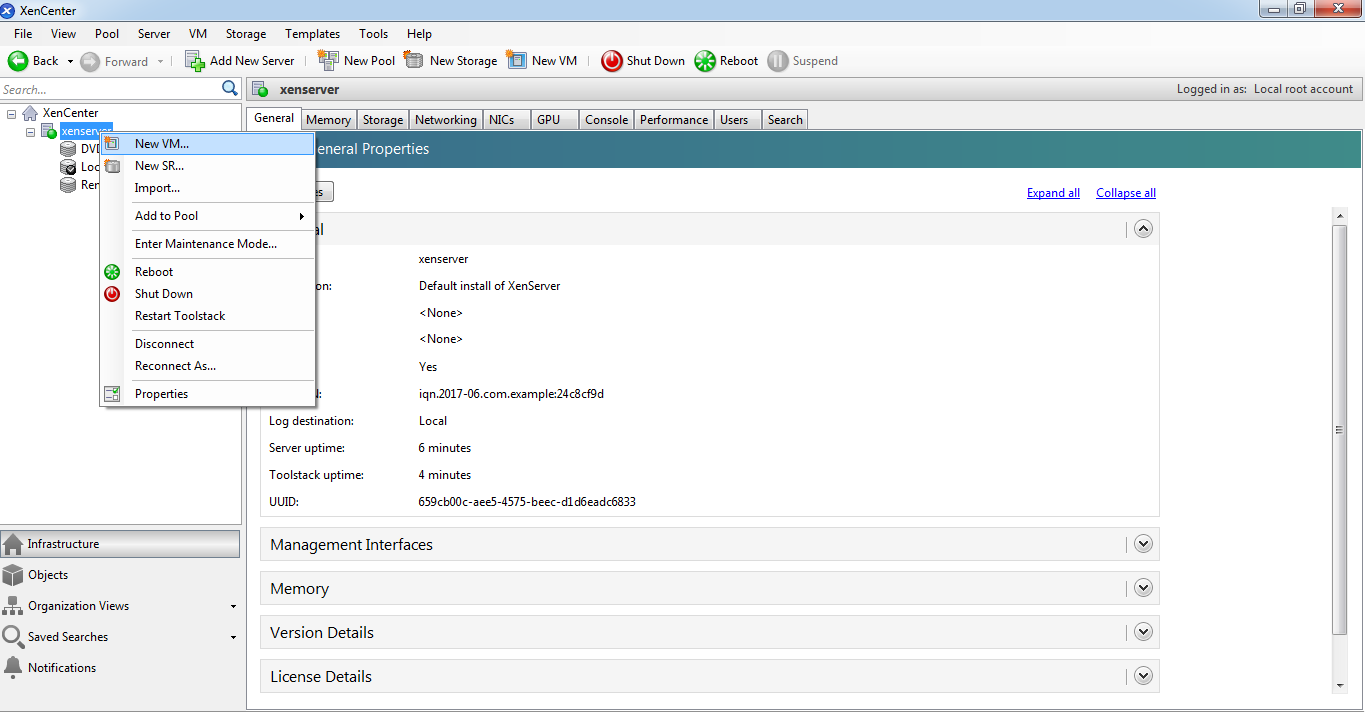Open the Tools menu
The height and width of the screenshot is (712, 1365).
[x=374, y=34]
